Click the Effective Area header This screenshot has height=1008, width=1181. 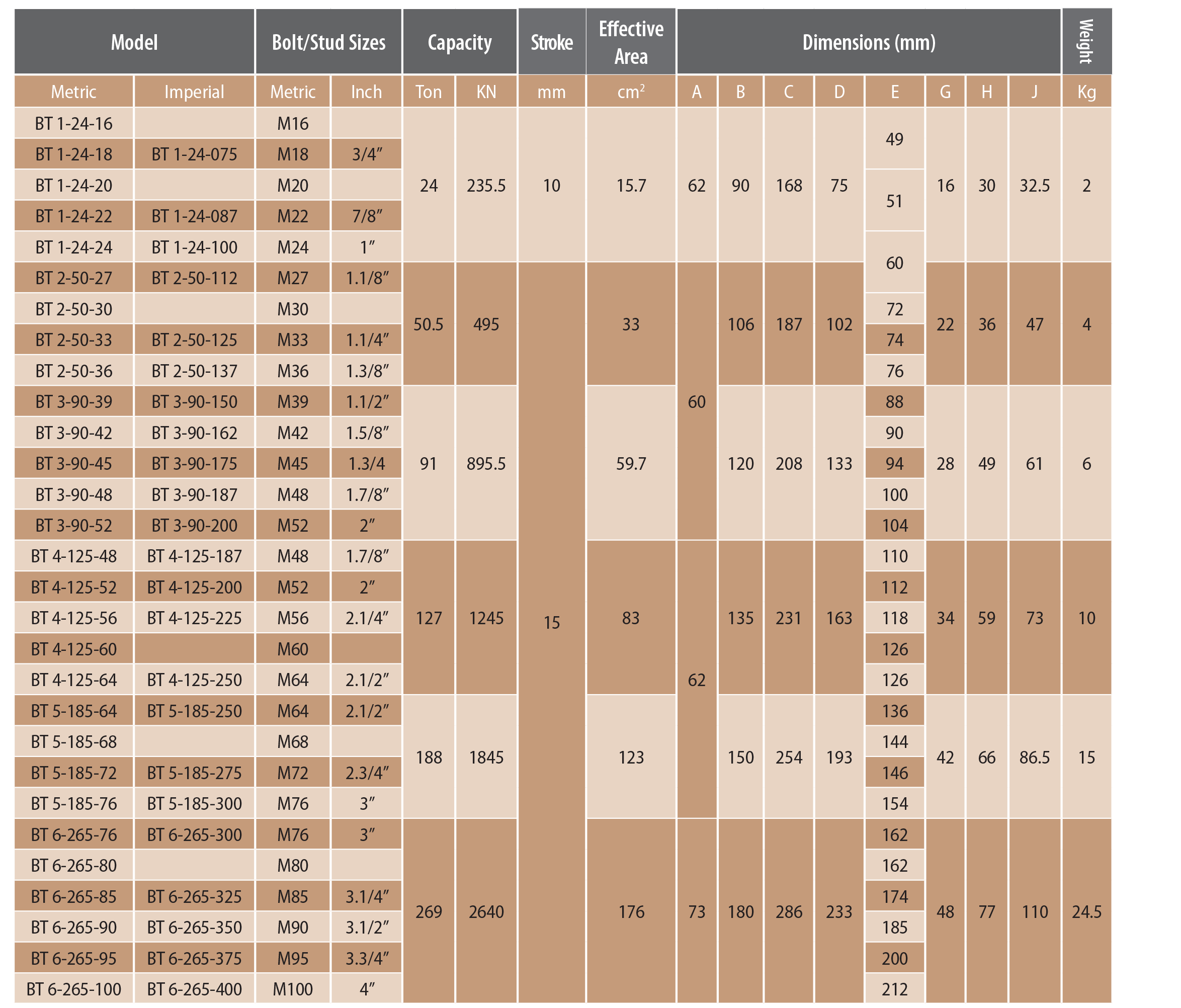(630, 42)
